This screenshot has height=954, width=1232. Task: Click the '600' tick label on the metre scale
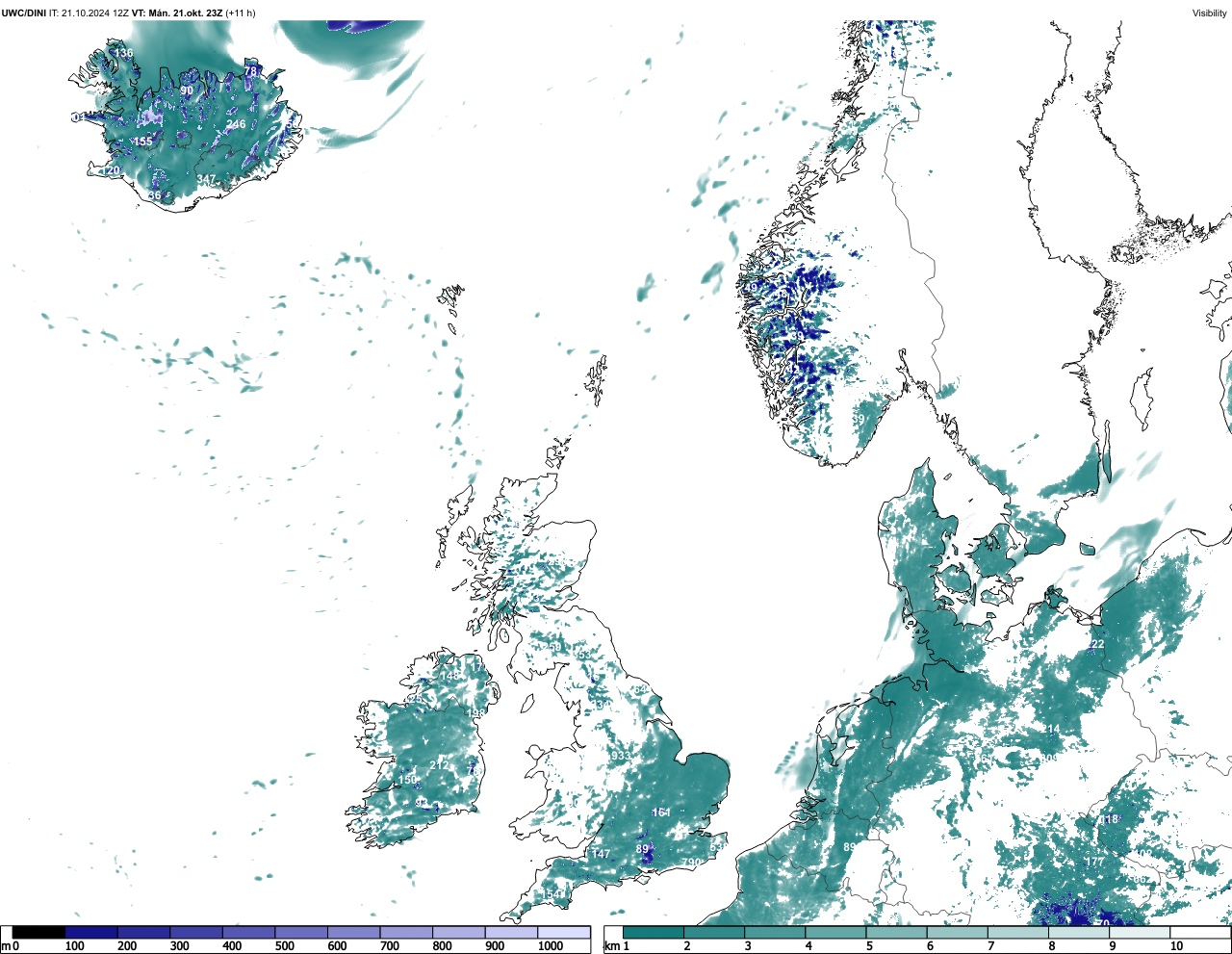tap(337, 946)
